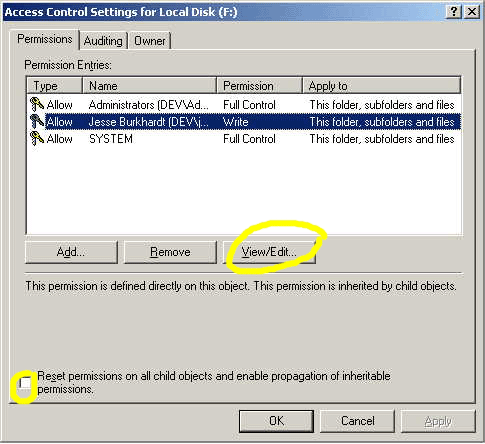Image resolution: width=485 pixels, height=444 pixels.
Task: Click the Permission column header
Action: pos(260,86)
